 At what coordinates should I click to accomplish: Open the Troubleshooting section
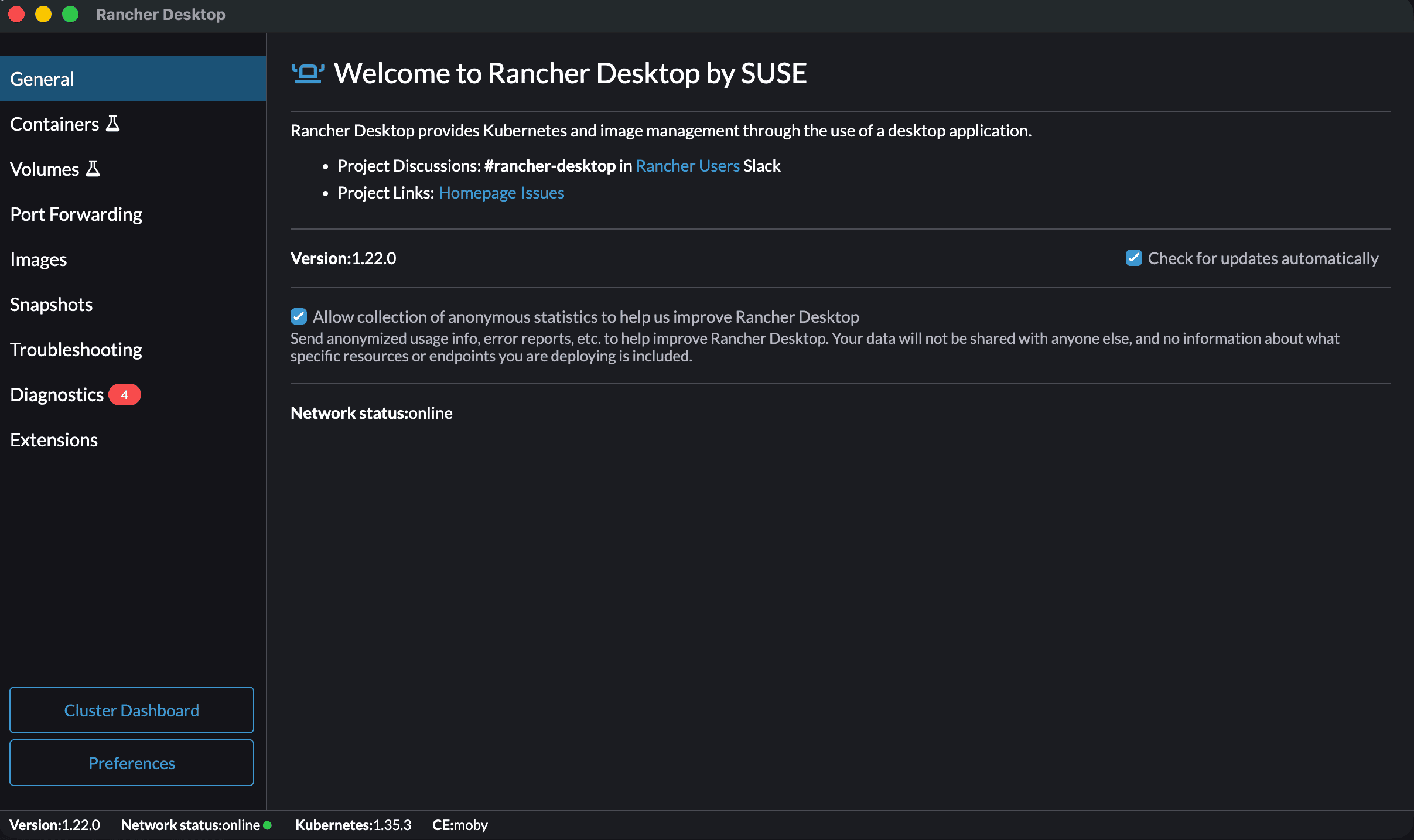[76, 350]
